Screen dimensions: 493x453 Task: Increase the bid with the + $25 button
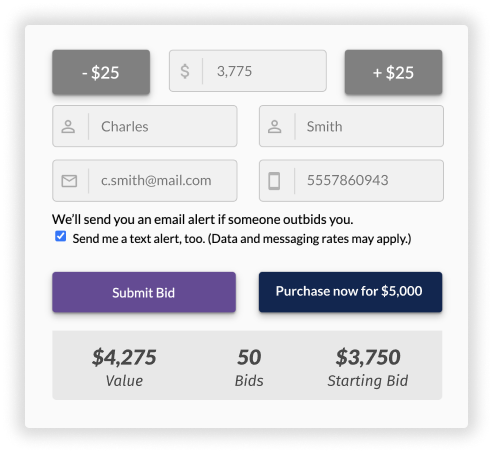393,72
